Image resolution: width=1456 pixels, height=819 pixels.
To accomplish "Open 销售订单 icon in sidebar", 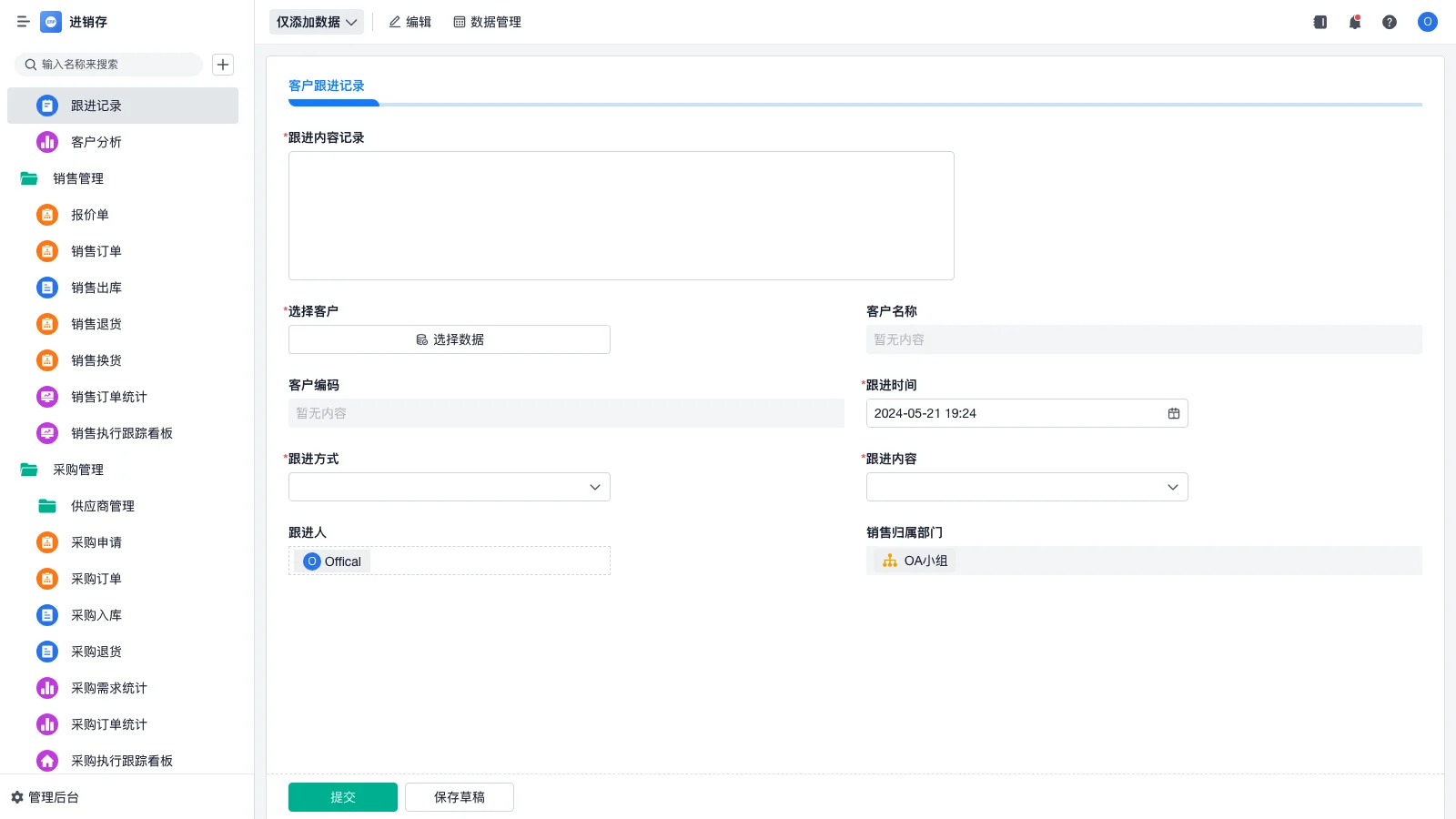I will [47, 251].
